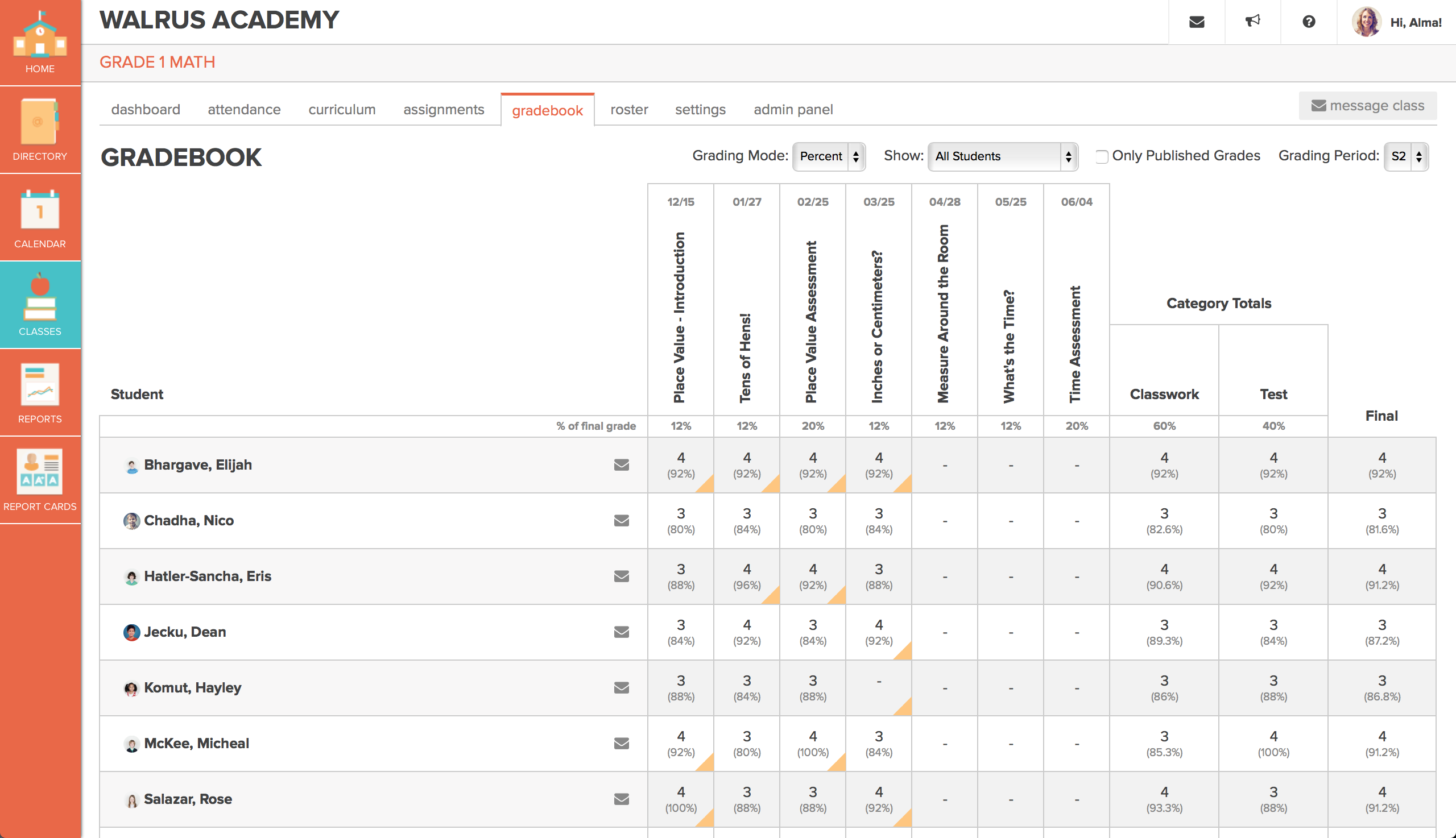
Task: Open the messages inbox envelope icon
Action: pos(1196,21)
